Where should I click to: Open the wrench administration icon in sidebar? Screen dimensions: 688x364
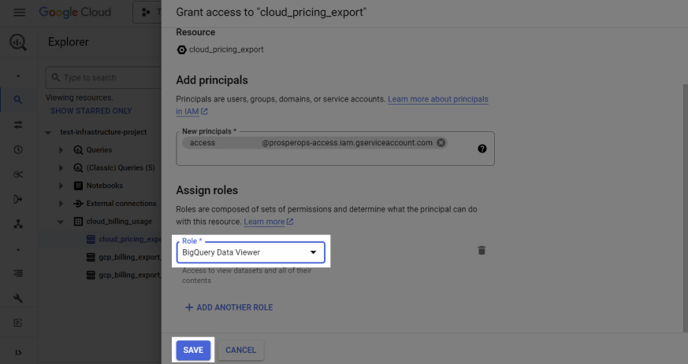[18, 298]
